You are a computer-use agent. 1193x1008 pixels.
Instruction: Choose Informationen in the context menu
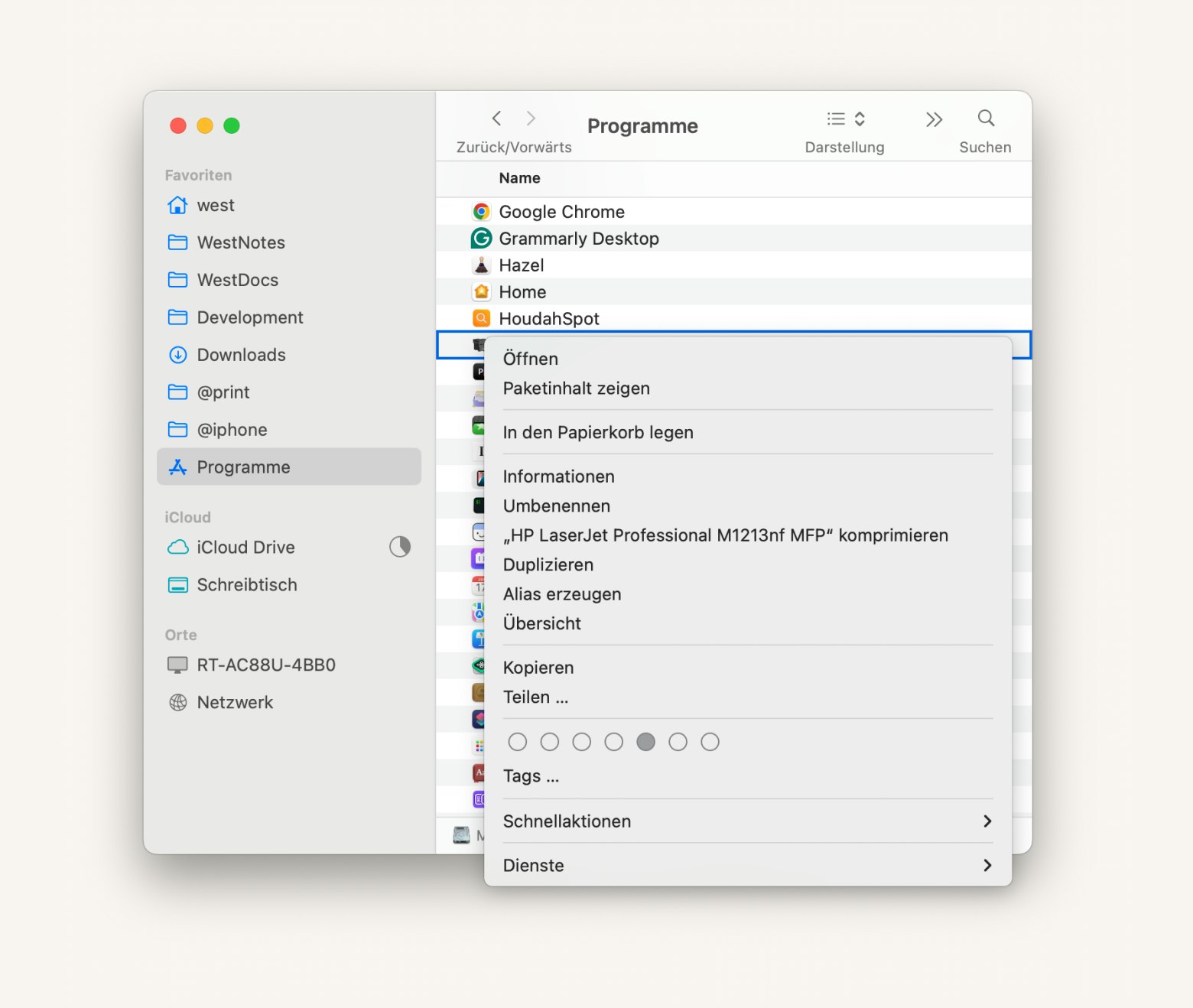point(748,476)
